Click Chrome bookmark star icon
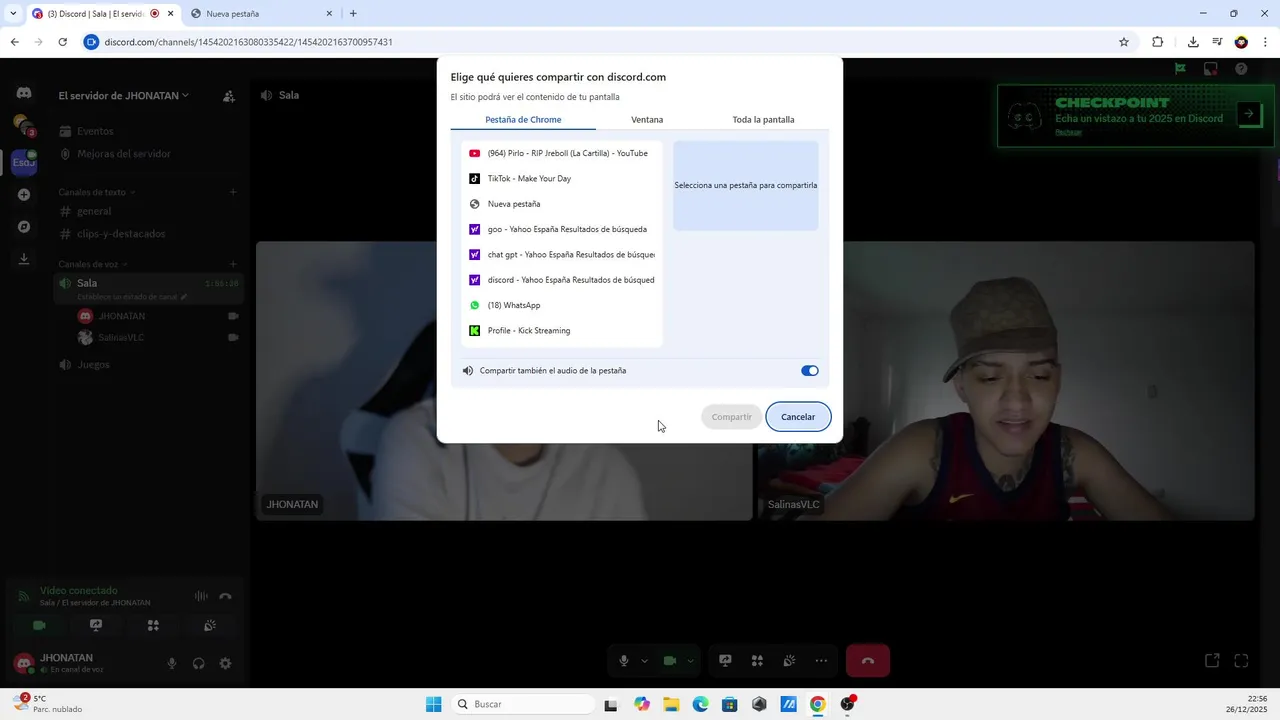Viewport: 1280px width, 720px height. click(x=1124, y=42)
